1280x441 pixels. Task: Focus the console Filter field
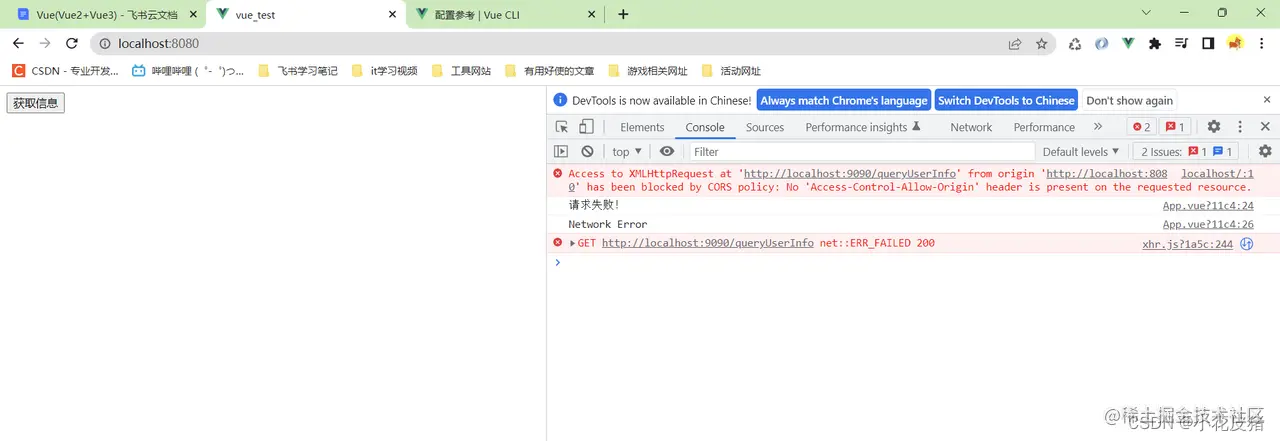[x=860, y=152]
